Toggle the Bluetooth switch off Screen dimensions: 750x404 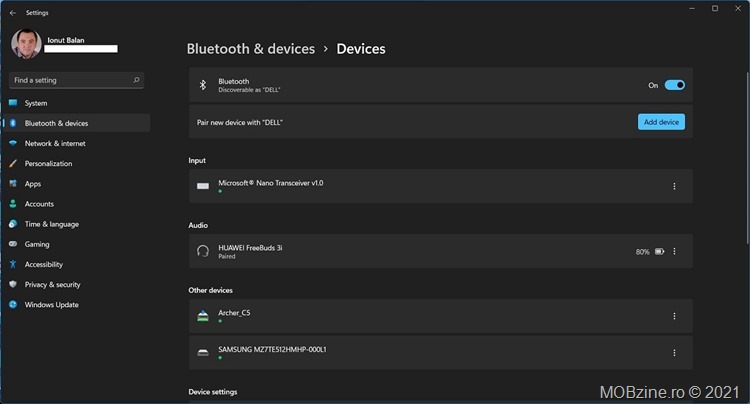(674, 85)
